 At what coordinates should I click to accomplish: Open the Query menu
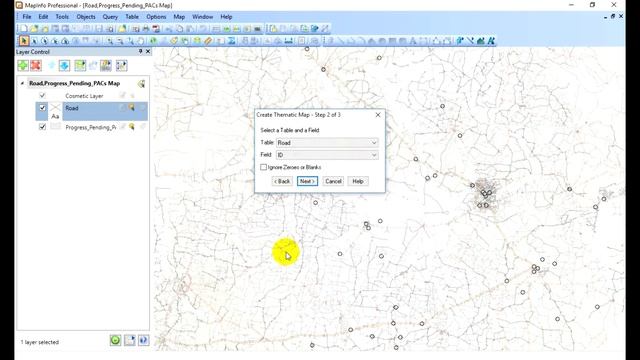110,17
